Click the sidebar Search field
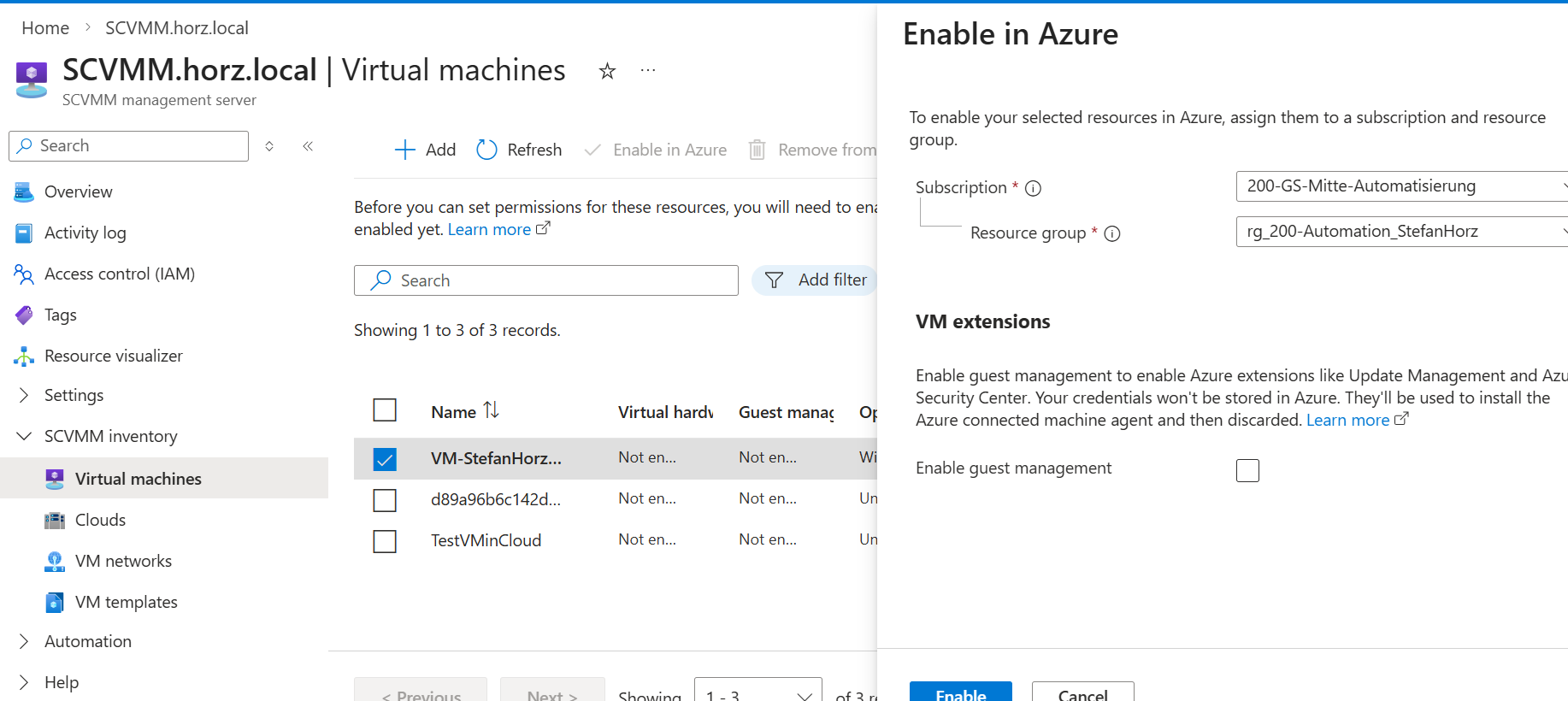The height and width of the screenshot is (701, 1568). pos(129,146)
